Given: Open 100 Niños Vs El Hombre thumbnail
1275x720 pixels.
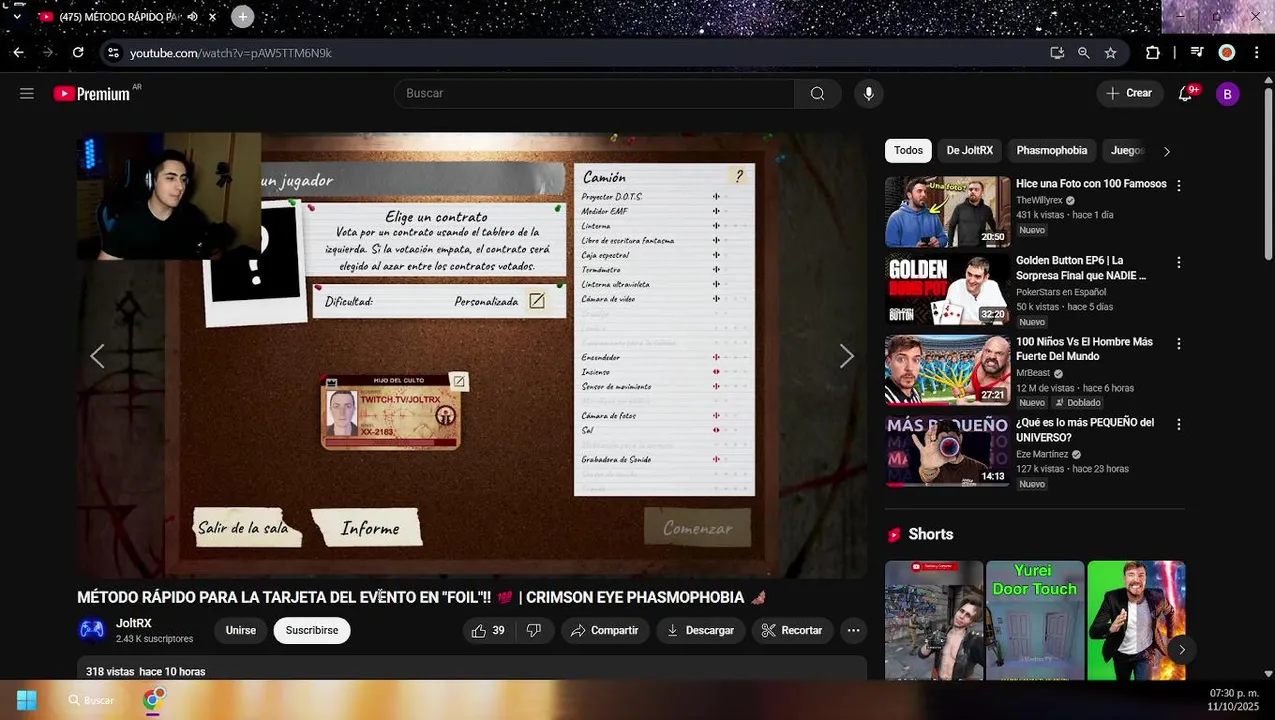Looking at the screenshot, I should [x=948, y=370].
